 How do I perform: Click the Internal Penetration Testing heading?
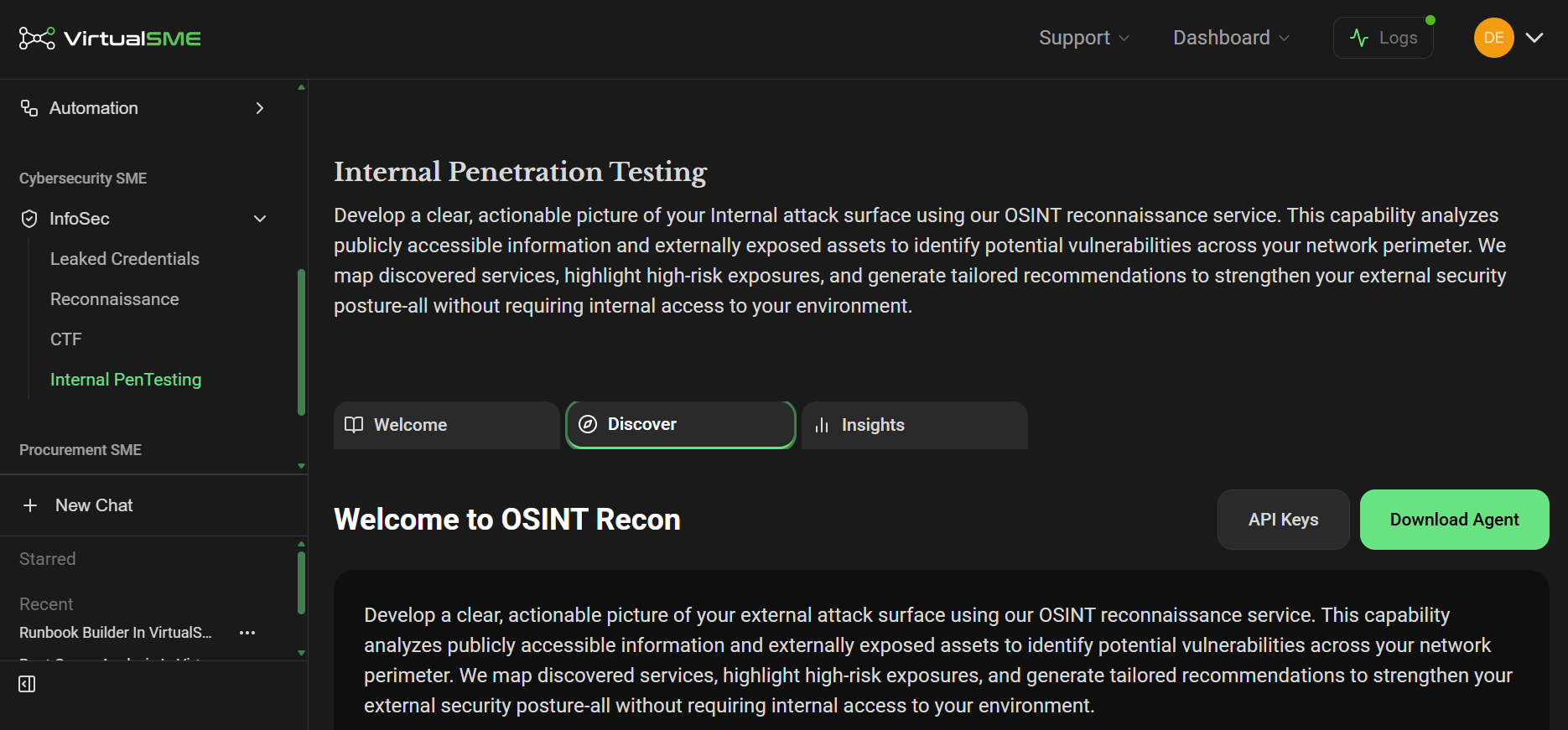tap(521, 172)
